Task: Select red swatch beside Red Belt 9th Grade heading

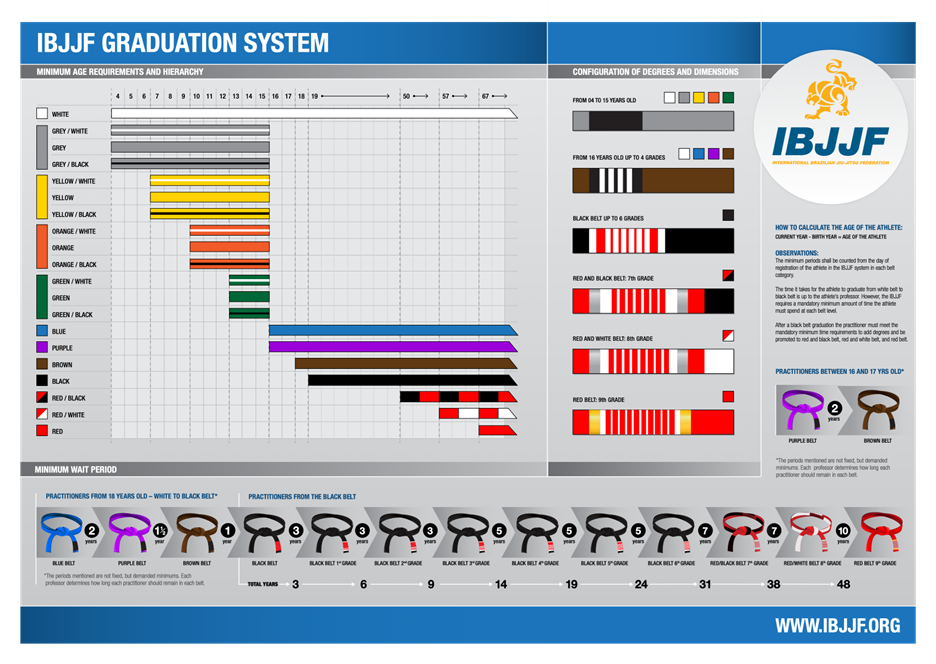Action: coord(728,397)
